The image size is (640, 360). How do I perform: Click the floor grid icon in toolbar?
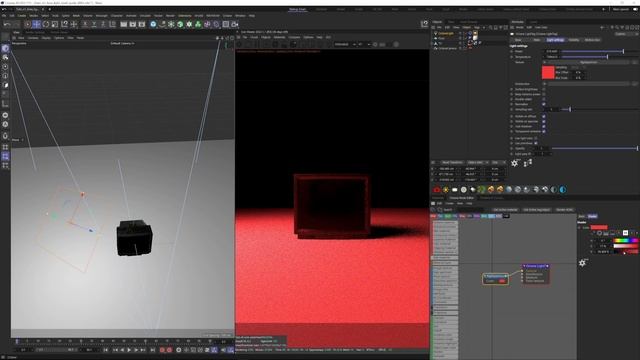(x=225, y=24)
